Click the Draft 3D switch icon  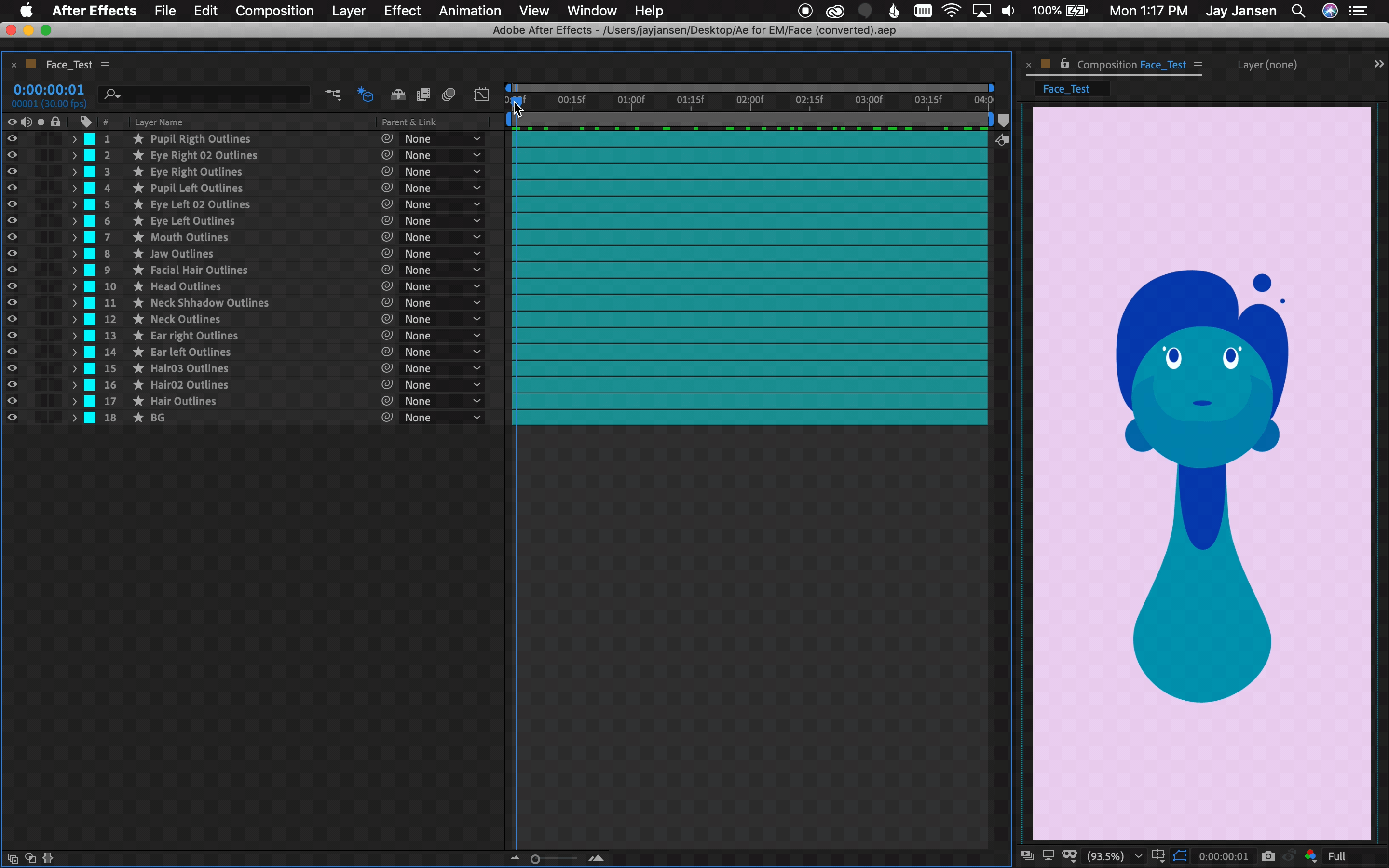[366, 94]
